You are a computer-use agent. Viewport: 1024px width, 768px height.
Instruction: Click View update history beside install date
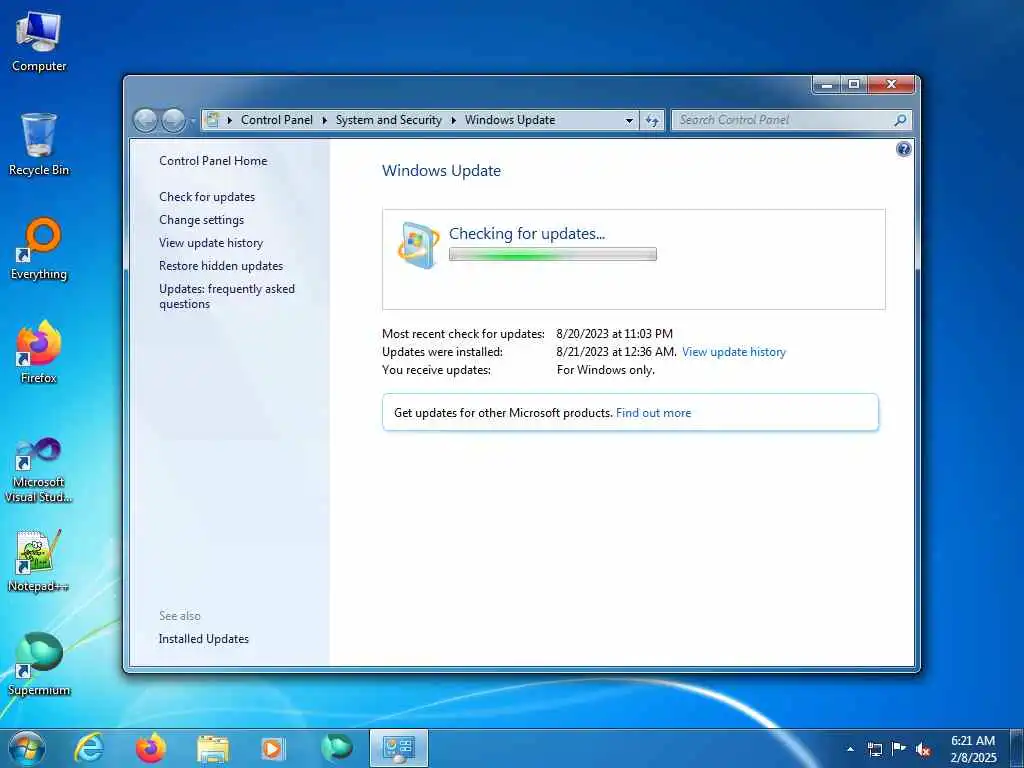coord(733,352)
